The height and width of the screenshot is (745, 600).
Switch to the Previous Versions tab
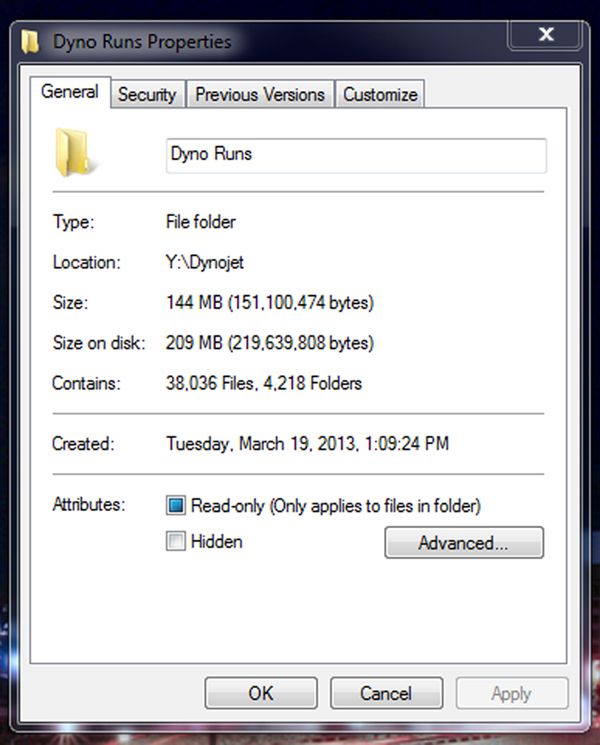click(260, 94)
